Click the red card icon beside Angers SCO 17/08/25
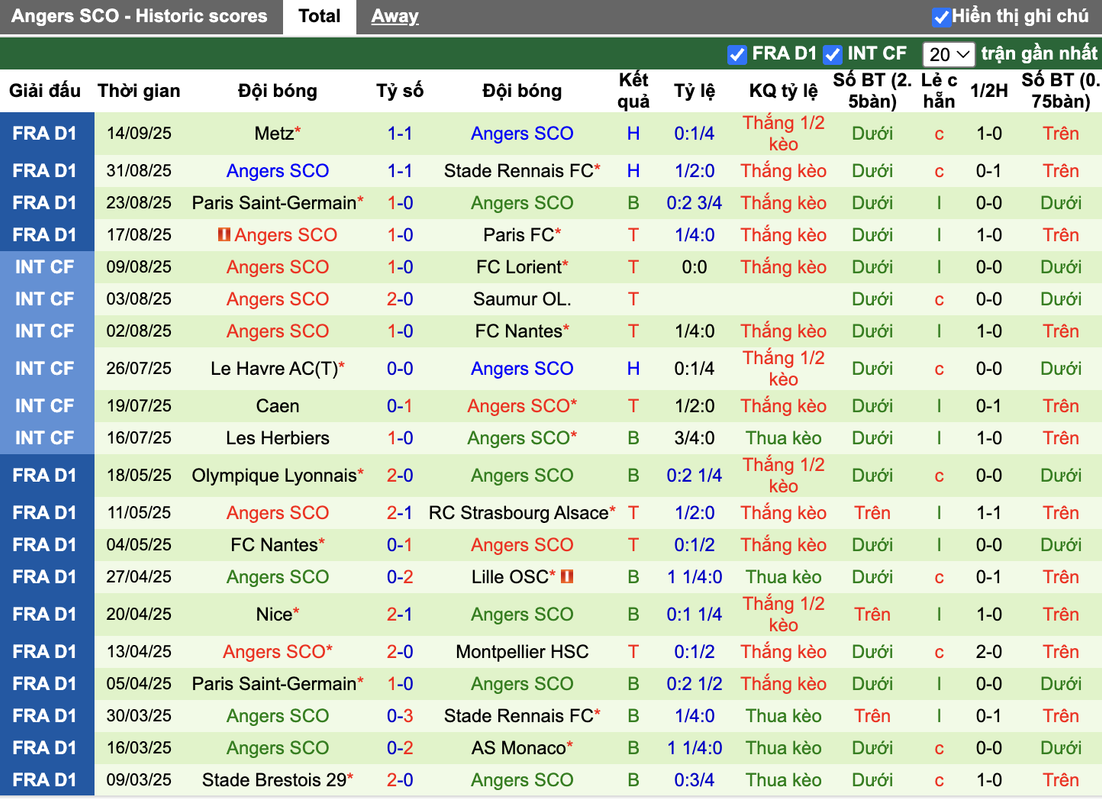Image resolution: width=1102 pixels, height=800 pixels. [x=224, y=234]
